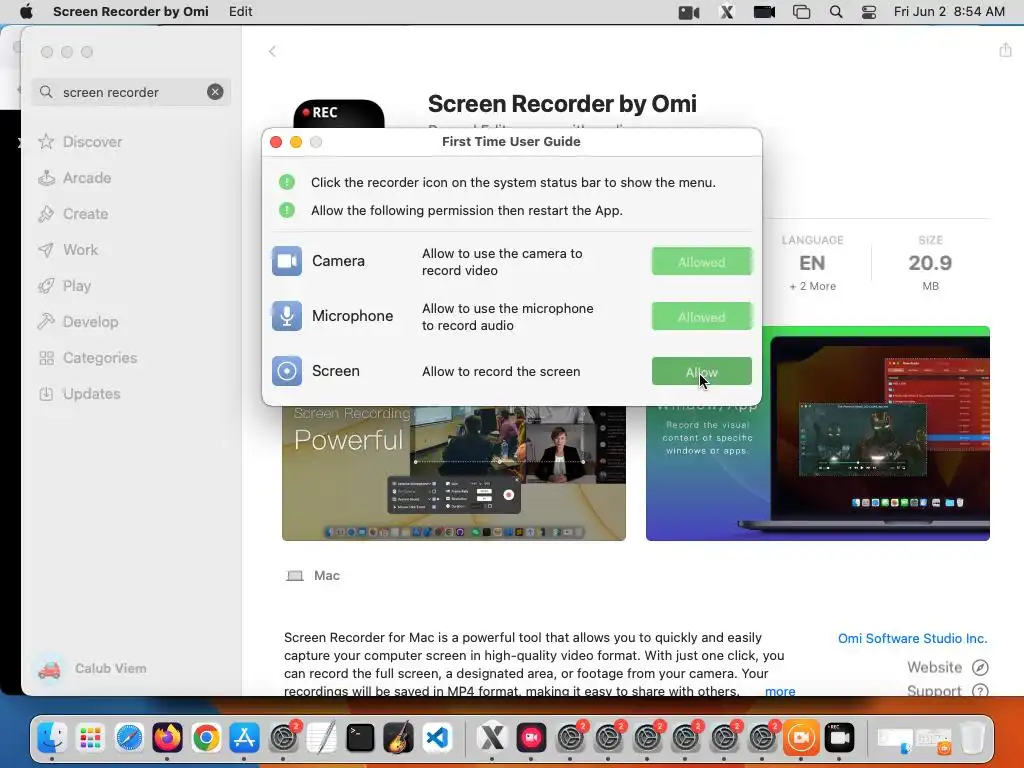Click the window stack menu bar icon
Screen dimensions: 1024x768
[x=801, y=12]
